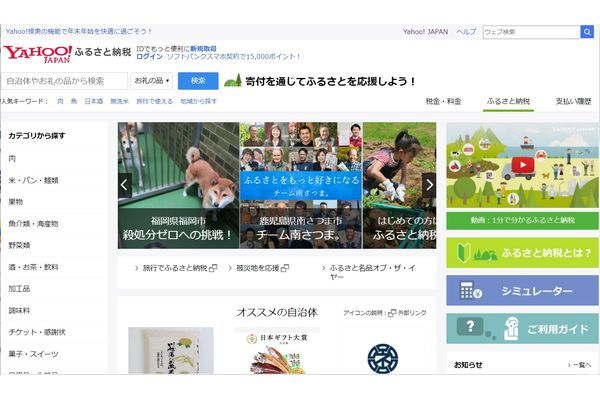The image size is (600, 400).
Task: Open the 果物 category
Action: coord(16,202)
